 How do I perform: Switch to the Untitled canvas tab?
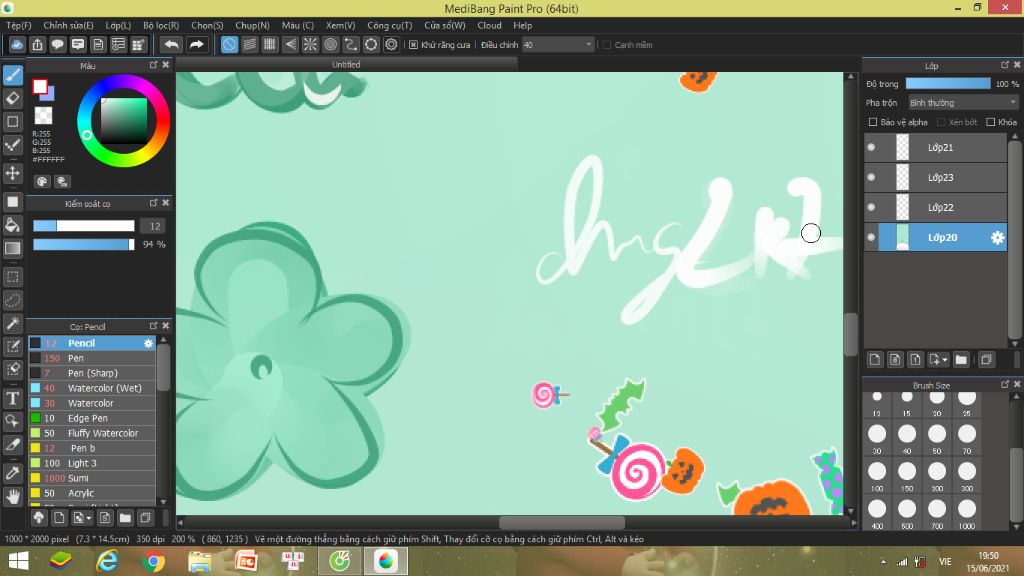[x=346, y=64]
